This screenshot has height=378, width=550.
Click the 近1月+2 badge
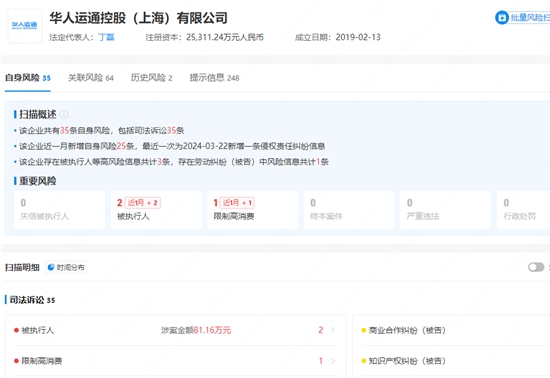tap(142, 203)
